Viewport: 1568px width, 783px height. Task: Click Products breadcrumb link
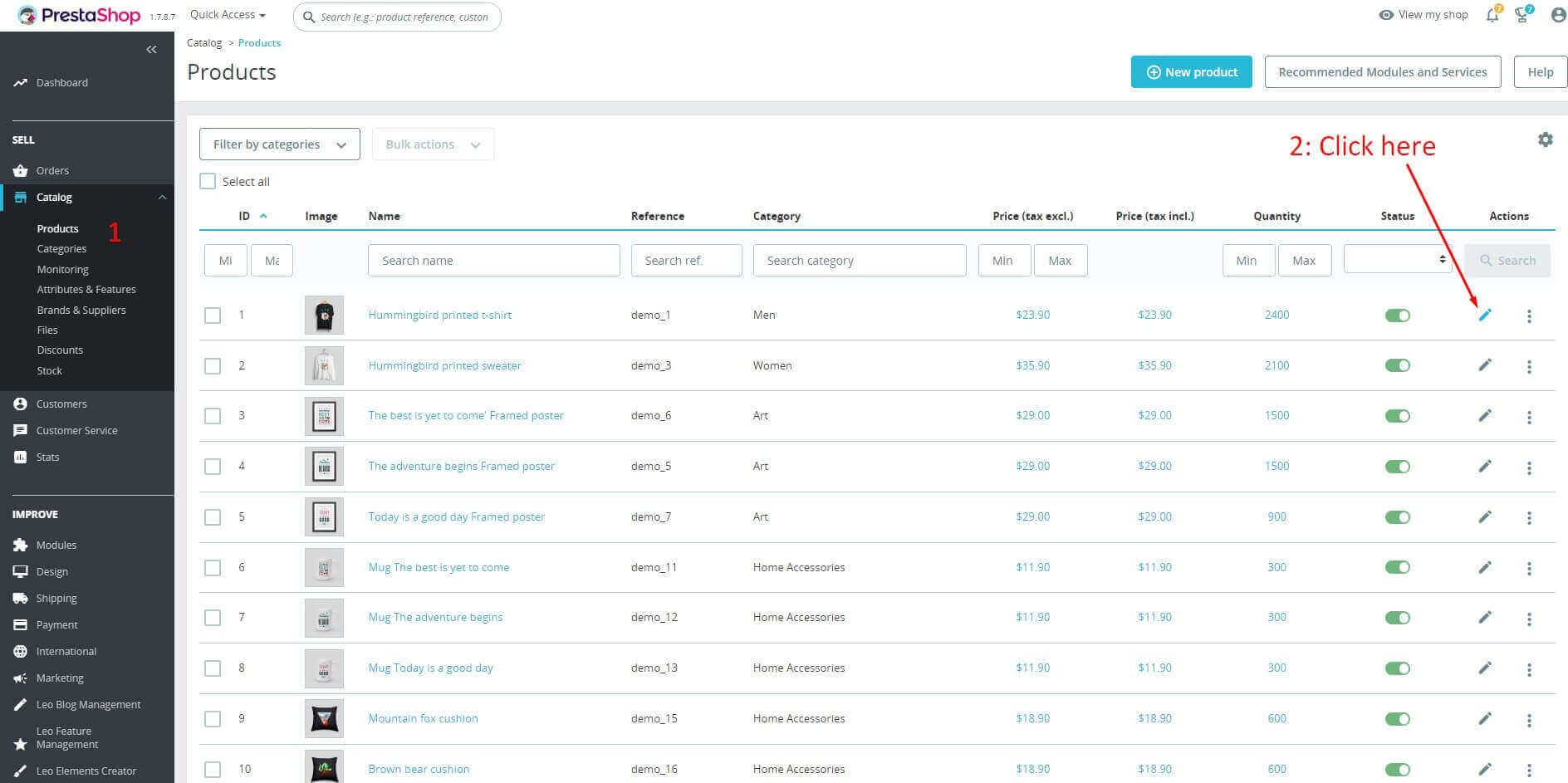click(259, 42)
